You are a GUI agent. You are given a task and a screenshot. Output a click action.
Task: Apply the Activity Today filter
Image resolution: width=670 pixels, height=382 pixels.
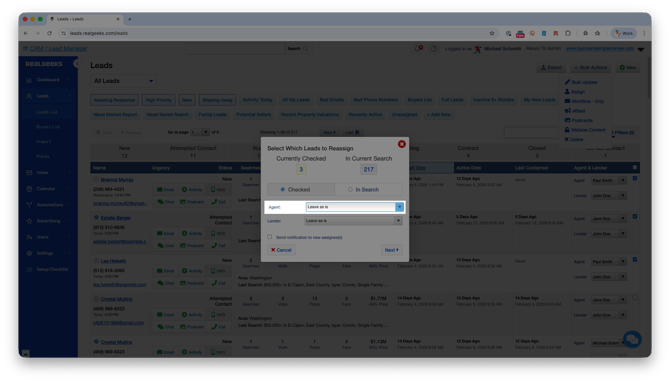click(x=257, y=100)
